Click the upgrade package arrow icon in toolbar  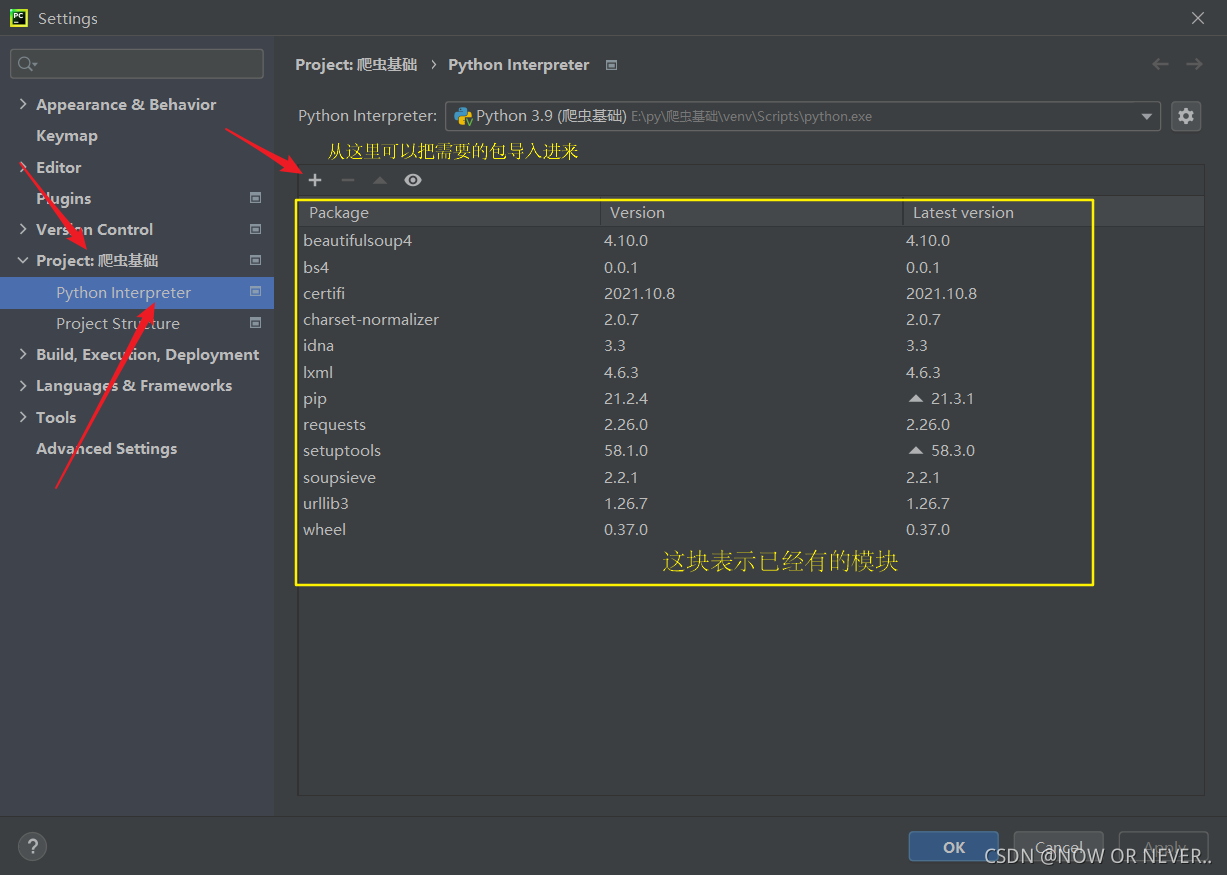(380, 180)
